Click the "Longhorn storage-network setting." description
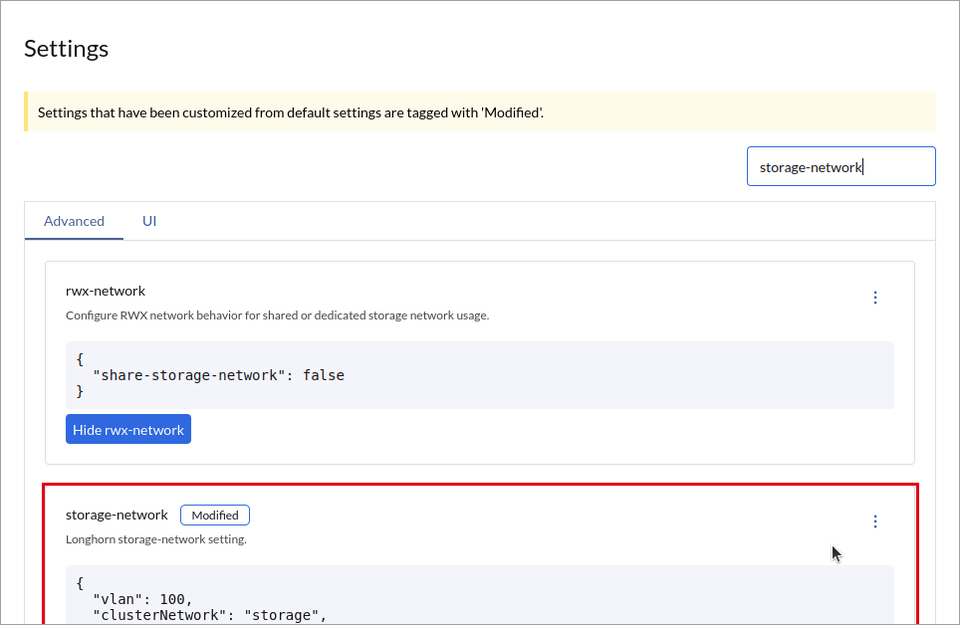The image size is (960, 625). 156,540
